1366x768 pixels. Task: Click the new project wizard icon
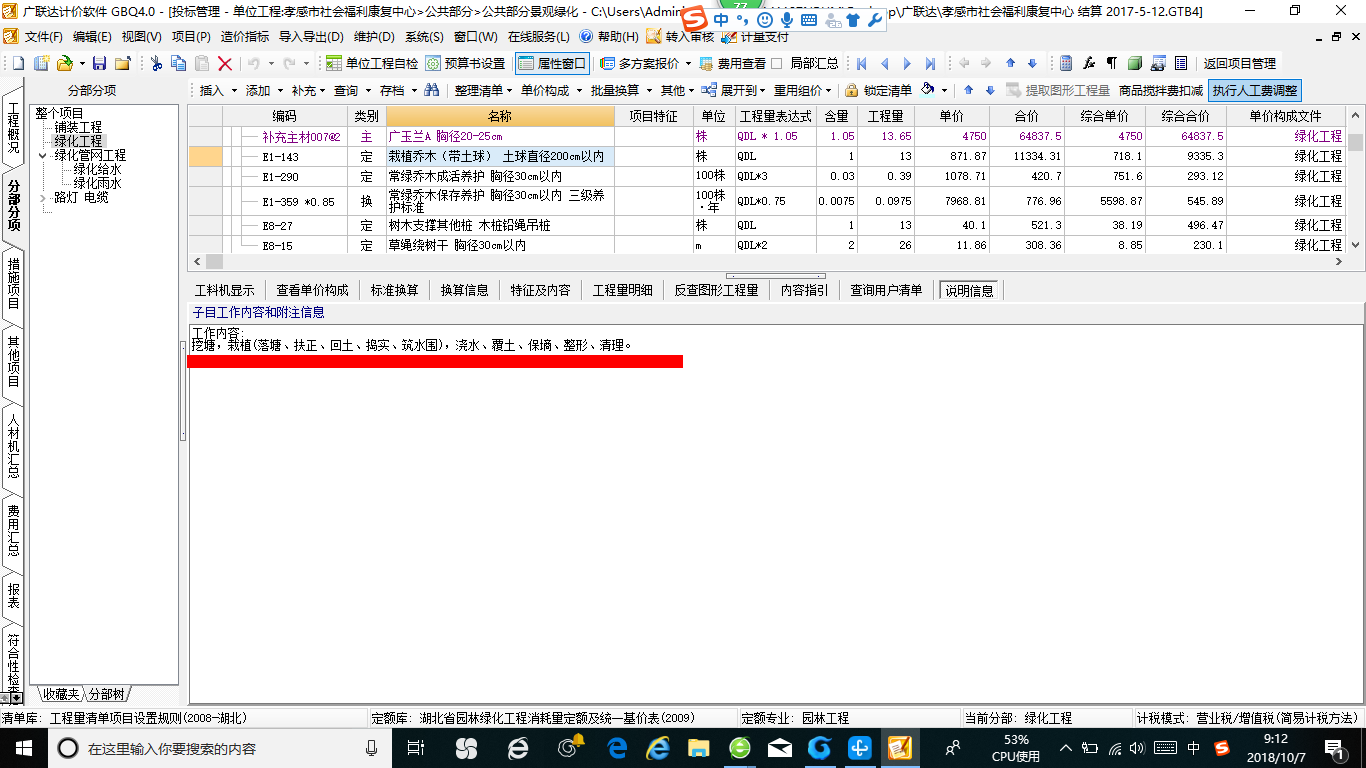coord(41,63)
